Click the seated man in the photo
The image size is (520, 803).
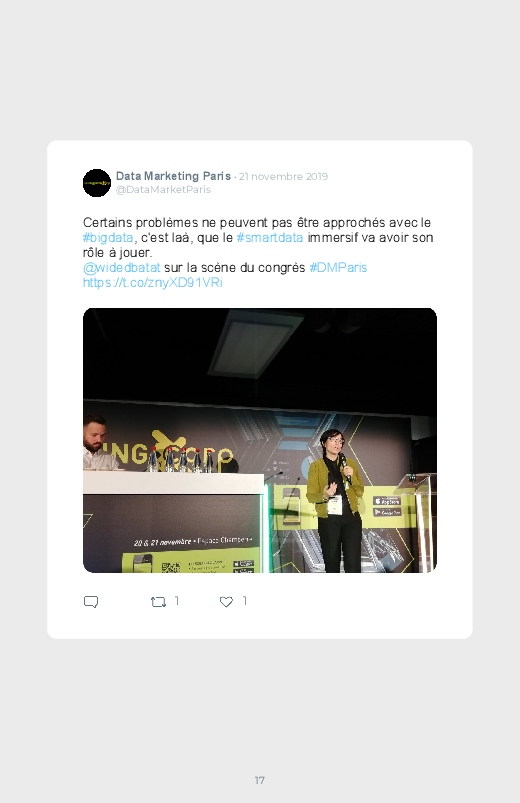(99, 443)
